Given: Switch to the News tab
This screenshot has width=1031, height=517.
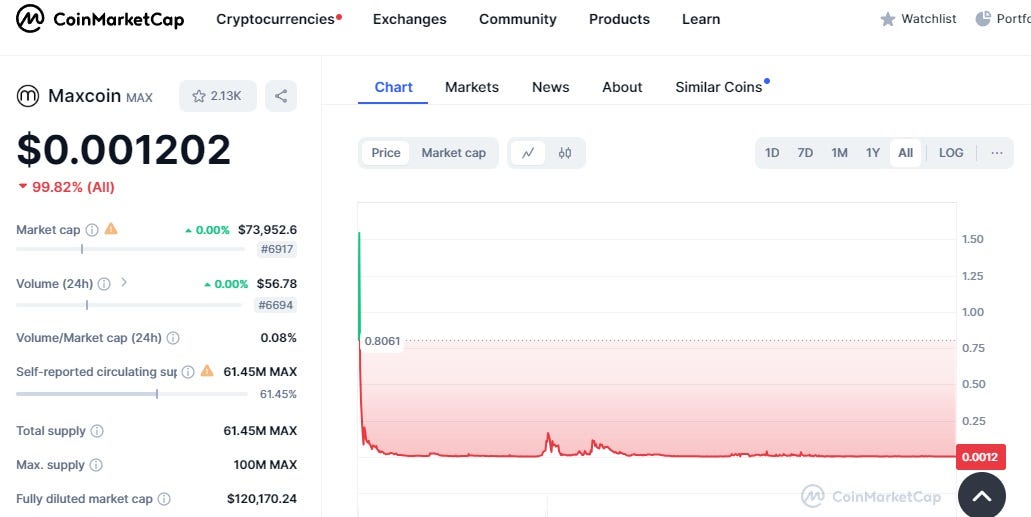Looking at the screenshot, I should 550,87.
